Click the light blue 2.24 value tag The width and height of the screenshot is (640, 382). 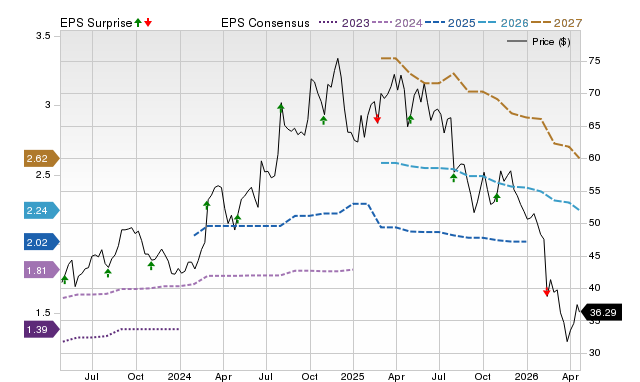(x=42, y=211)
